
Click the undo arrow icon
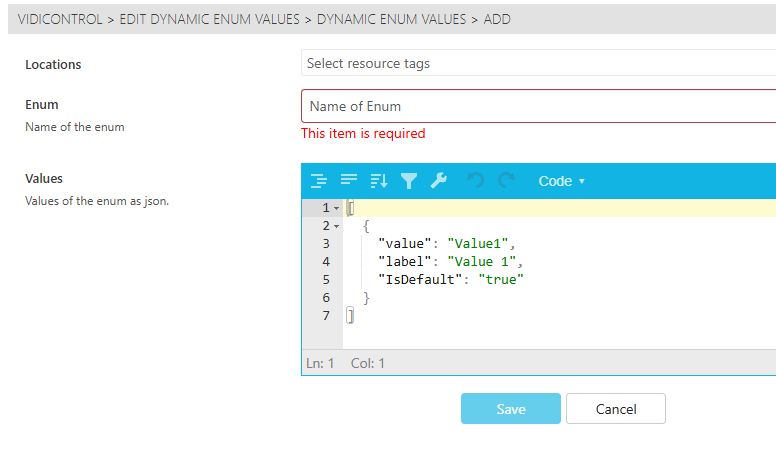point(476,181)
